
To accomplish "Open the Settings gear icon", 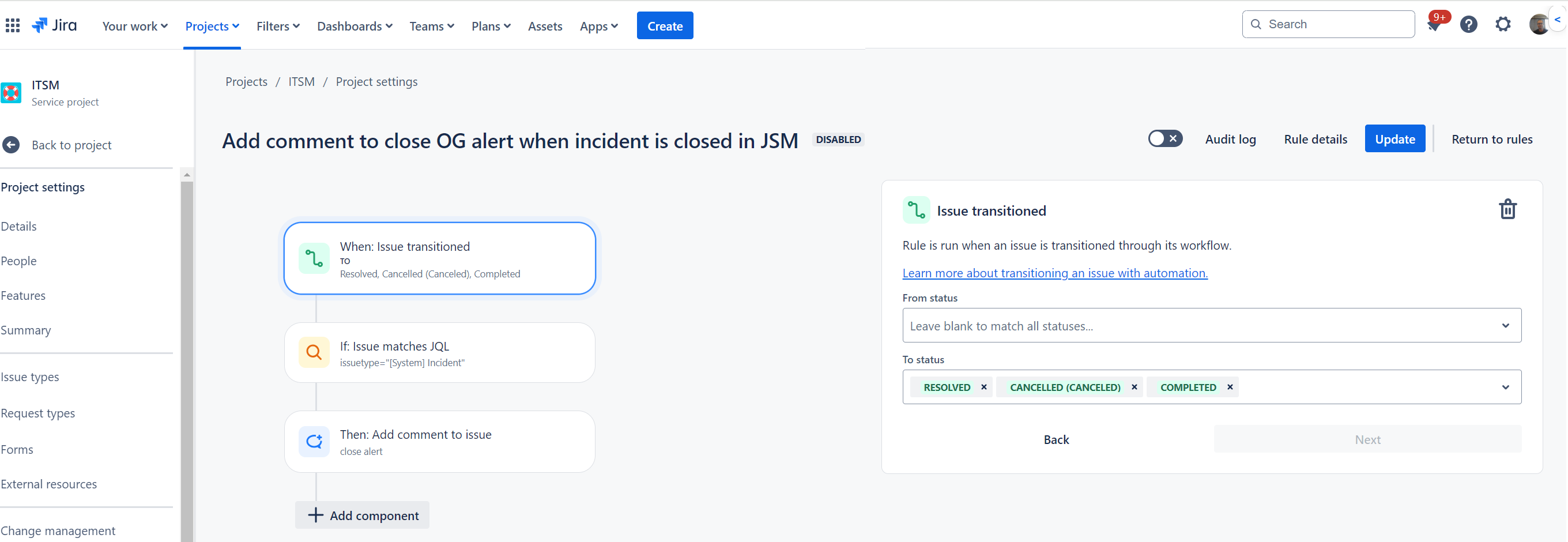I will [x=1503, y=24].
